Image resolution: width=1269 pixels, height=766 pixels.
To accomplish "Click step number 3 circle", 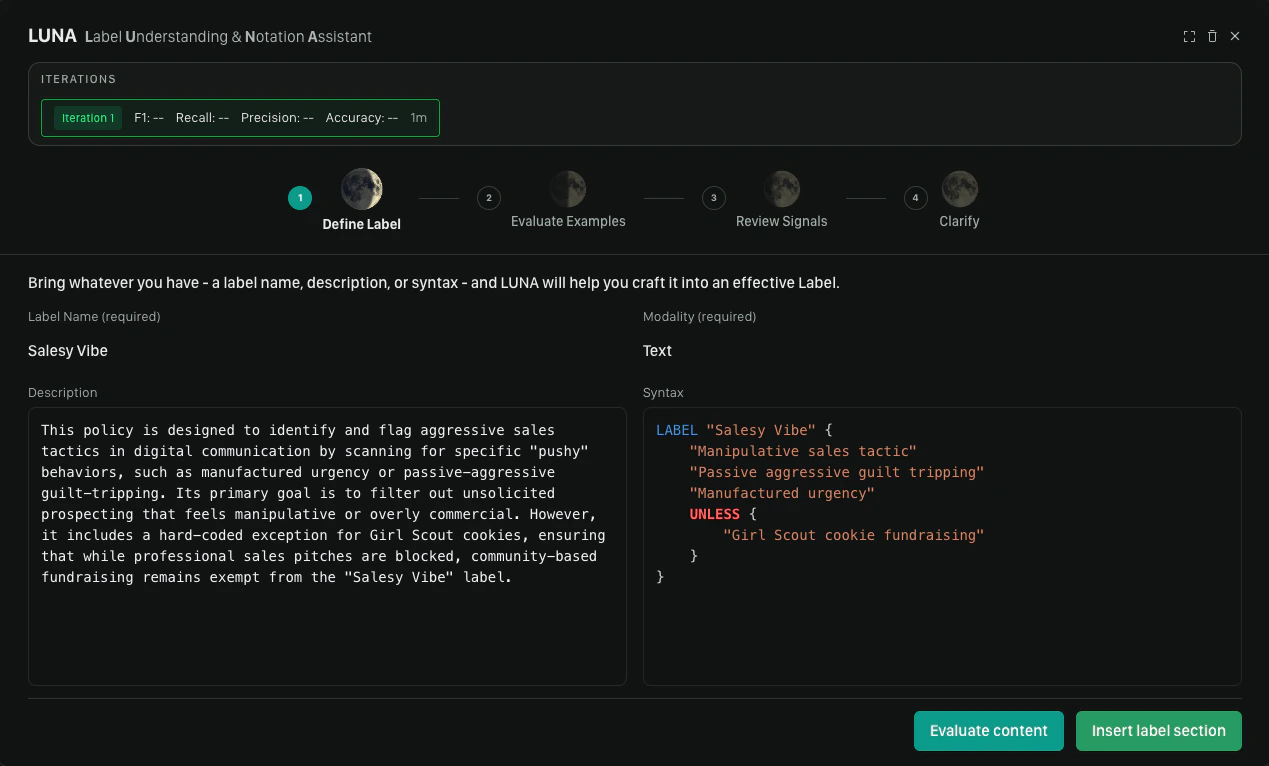I will click(713, 198).
